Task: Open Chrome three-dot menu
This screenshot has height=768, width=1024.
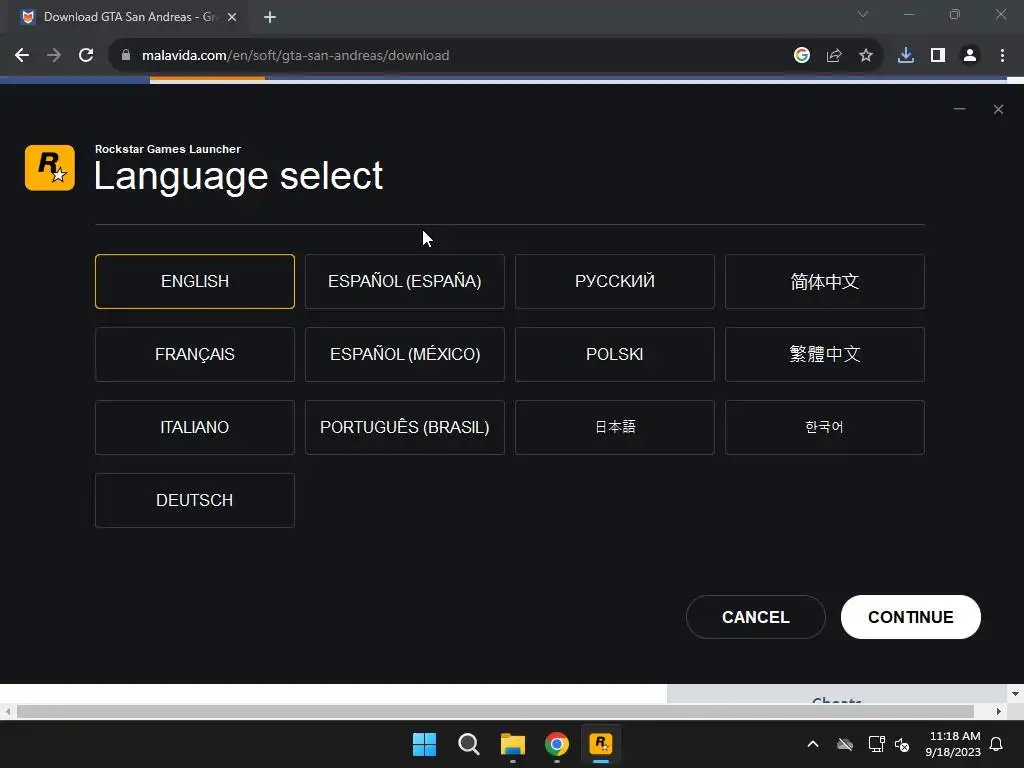Action: click(1002, 56)
